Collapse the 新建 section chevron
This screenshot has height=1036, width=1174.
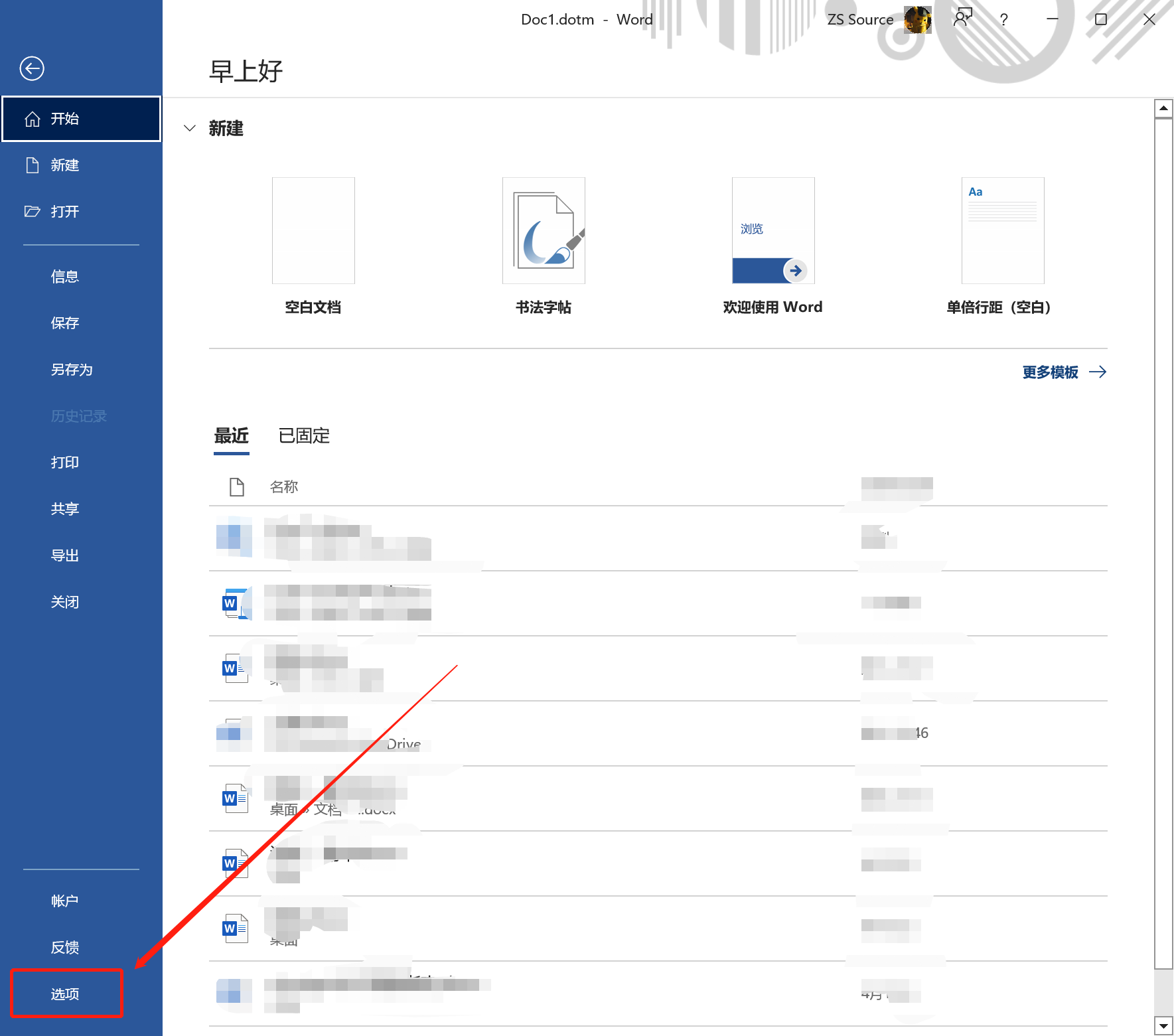[x=190, y=128]
